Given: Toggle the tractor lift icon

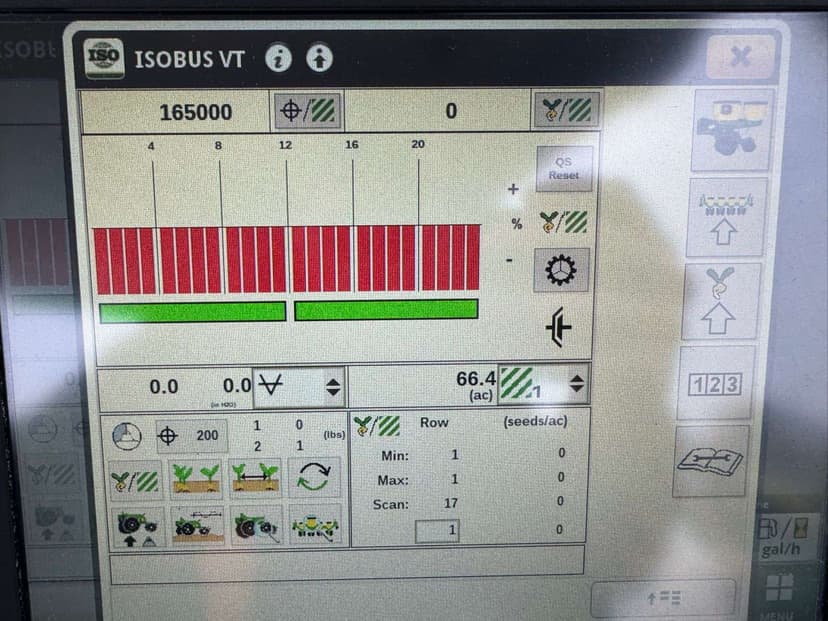Looking at the screenshot, I should tap(138, 525).
